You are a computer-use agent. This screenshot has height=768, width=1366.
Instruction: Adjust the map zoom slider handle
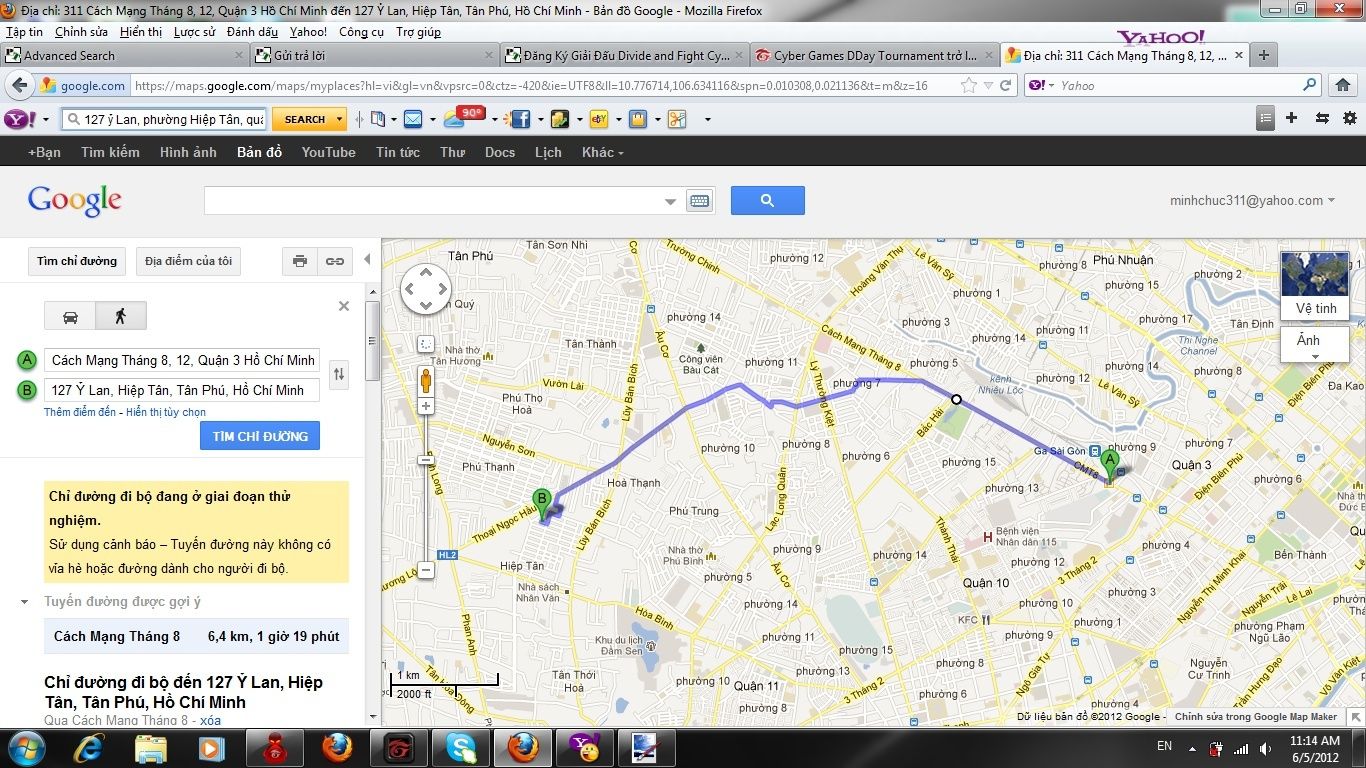coord(426,460)
